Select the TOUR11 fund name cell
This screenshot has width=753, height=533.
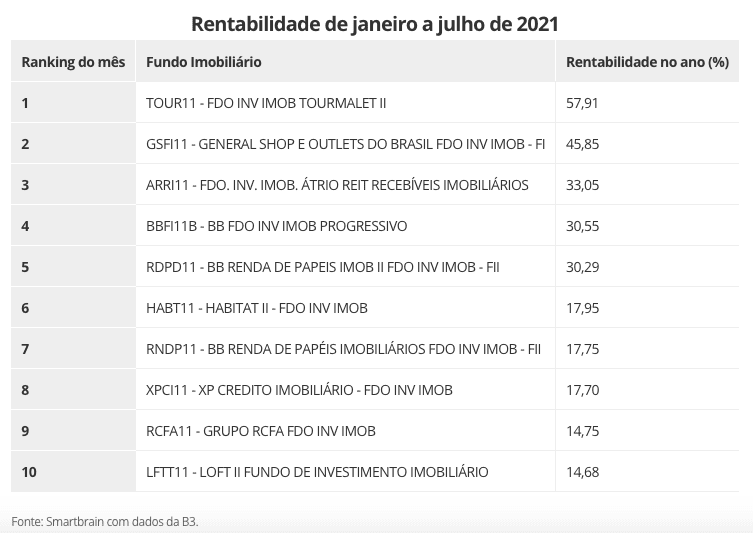coord(265,103)
